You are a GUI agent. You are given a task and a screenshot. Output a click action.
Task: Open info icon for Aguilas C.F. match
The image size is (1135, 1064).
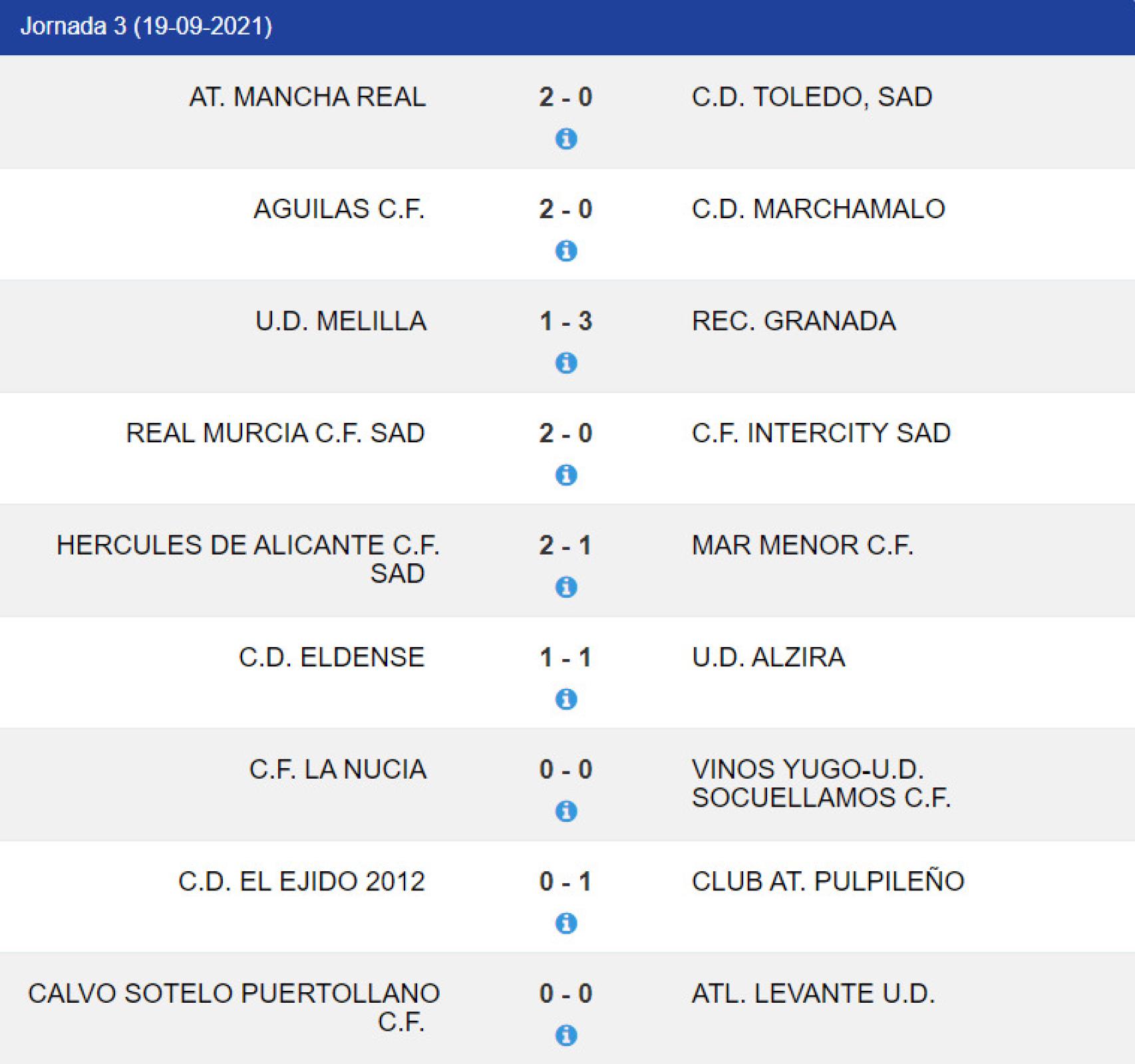click(x=566, y=251)
